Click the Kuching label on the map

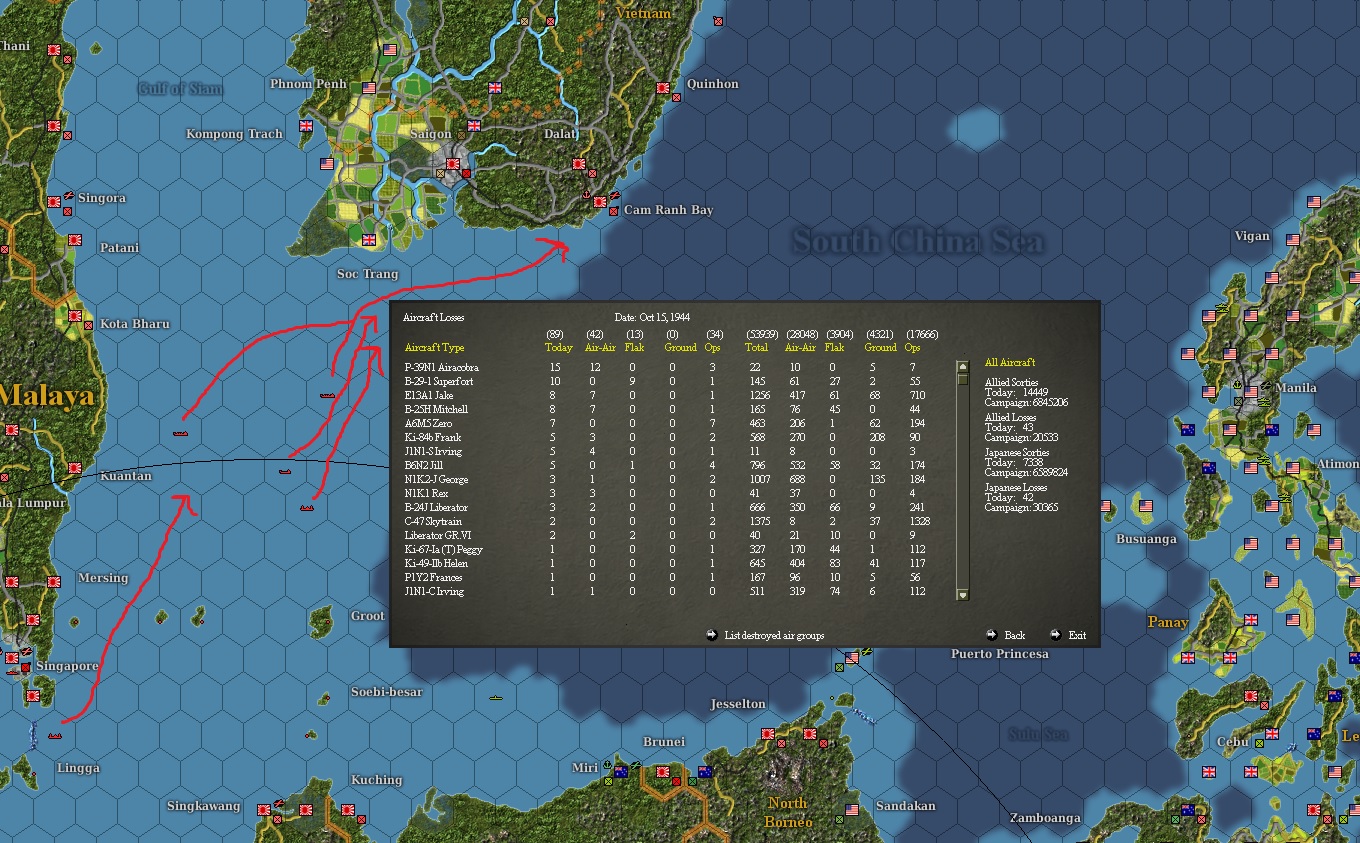[x=376, y=780]
